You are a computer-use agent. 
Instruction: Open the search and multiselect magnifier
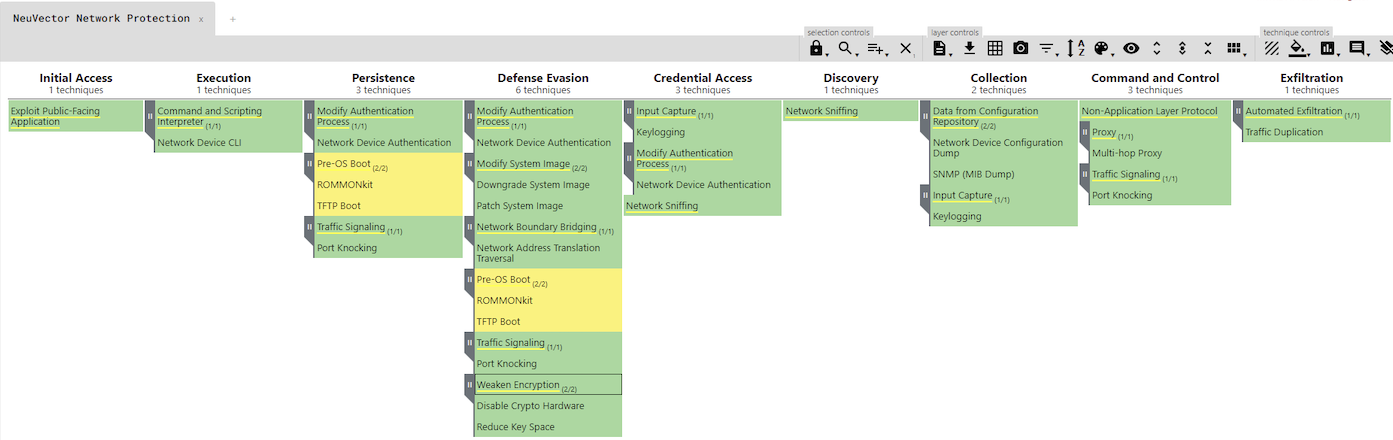pyautogui.click(x=846, y=48)
